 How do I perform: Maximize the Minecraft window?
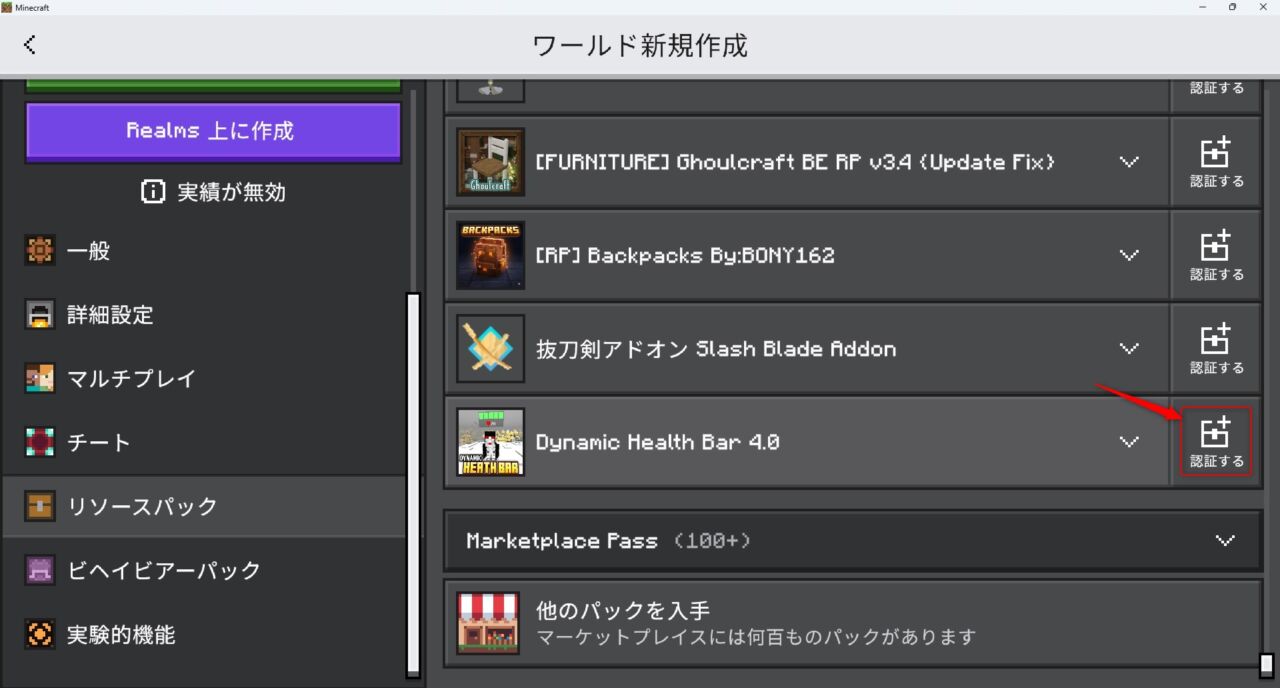[1232, 7]
